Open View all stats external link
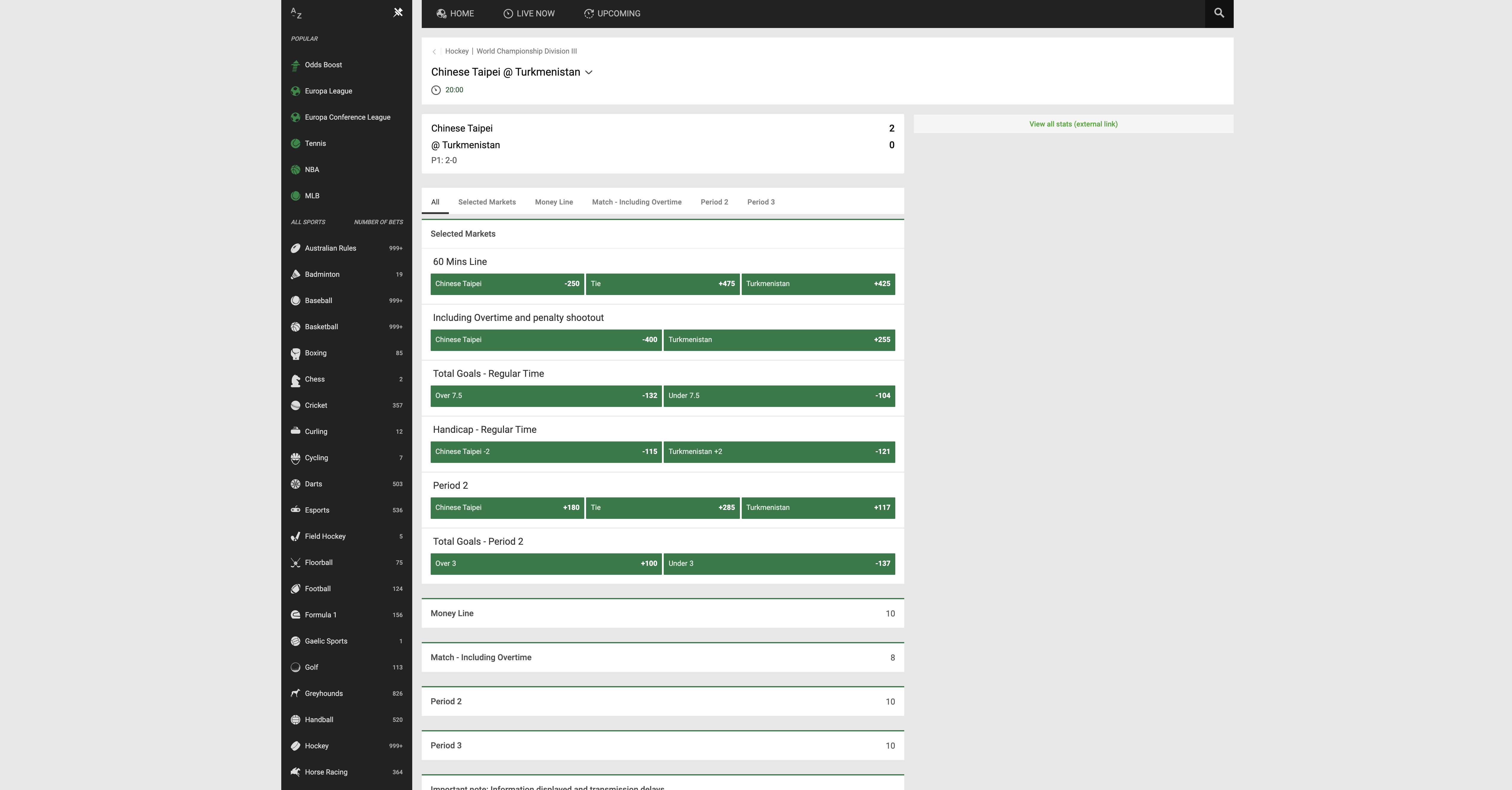This screenshot has height=790, width=1512. tap(1073, 124)
